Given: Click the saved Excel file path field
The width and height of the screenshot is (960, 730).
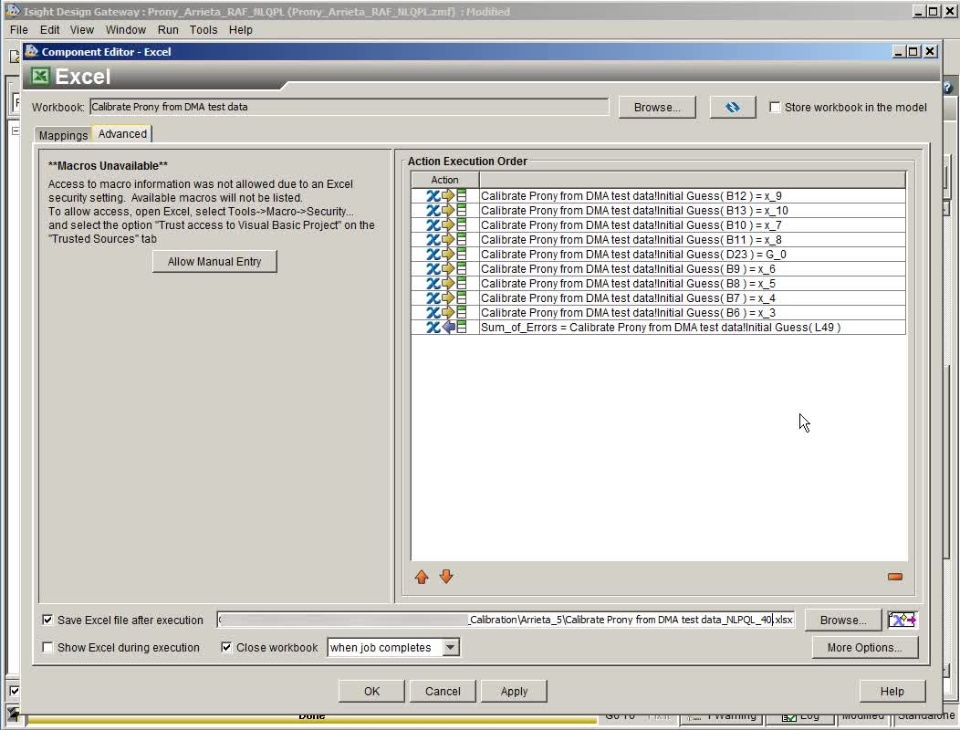Looking at the screenshot, I should 506,620.
